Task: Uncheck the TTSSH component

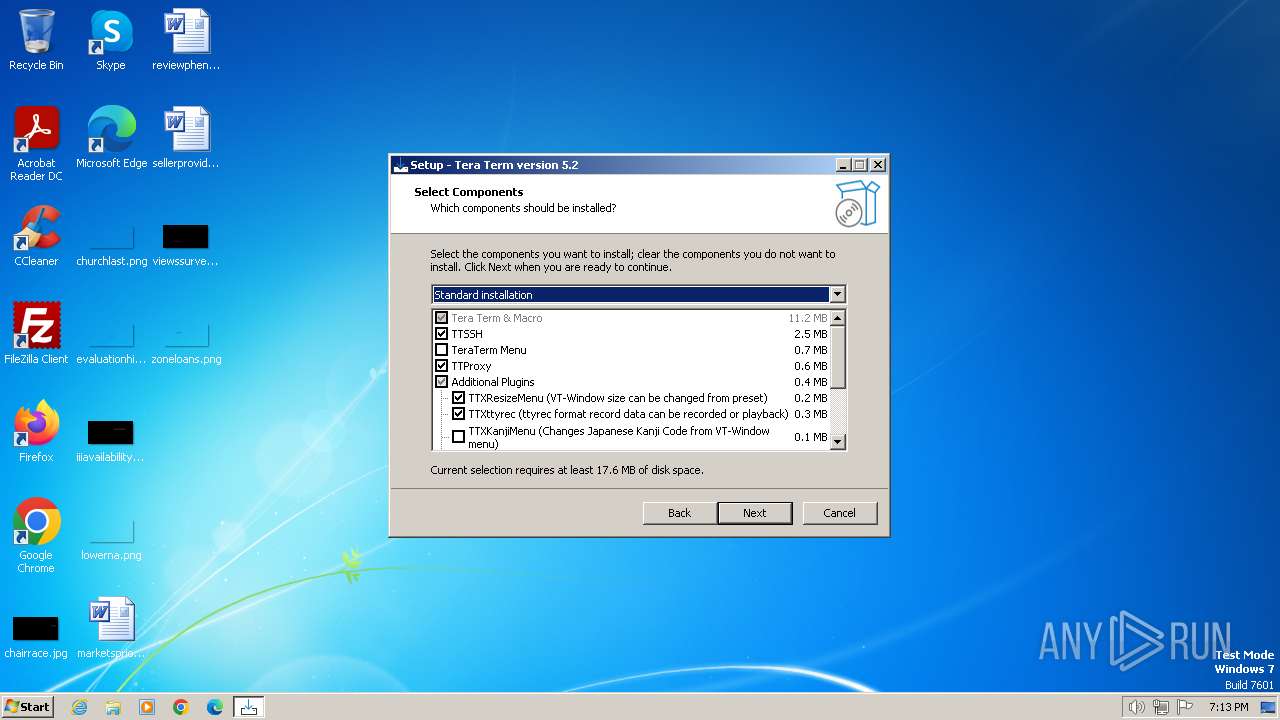Action: tap(441, 334)
